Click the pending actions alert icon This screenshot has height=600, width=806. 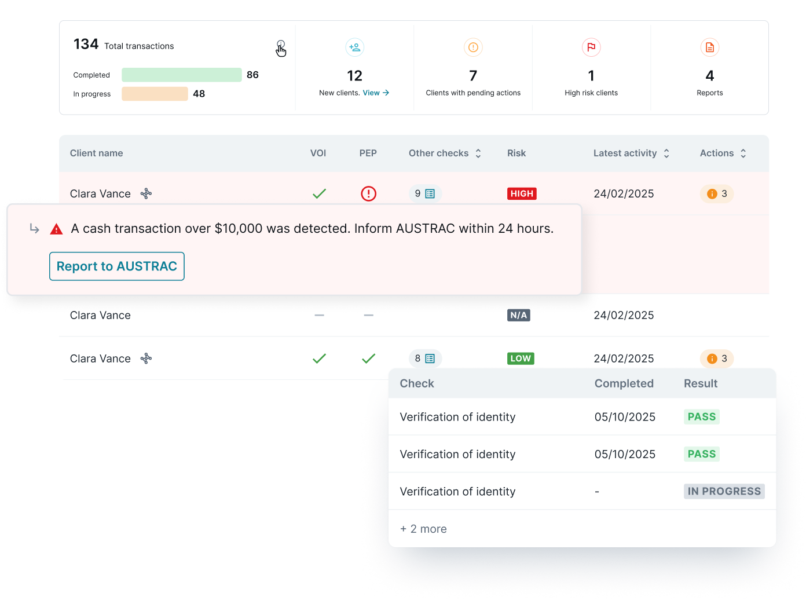[473, 47]
